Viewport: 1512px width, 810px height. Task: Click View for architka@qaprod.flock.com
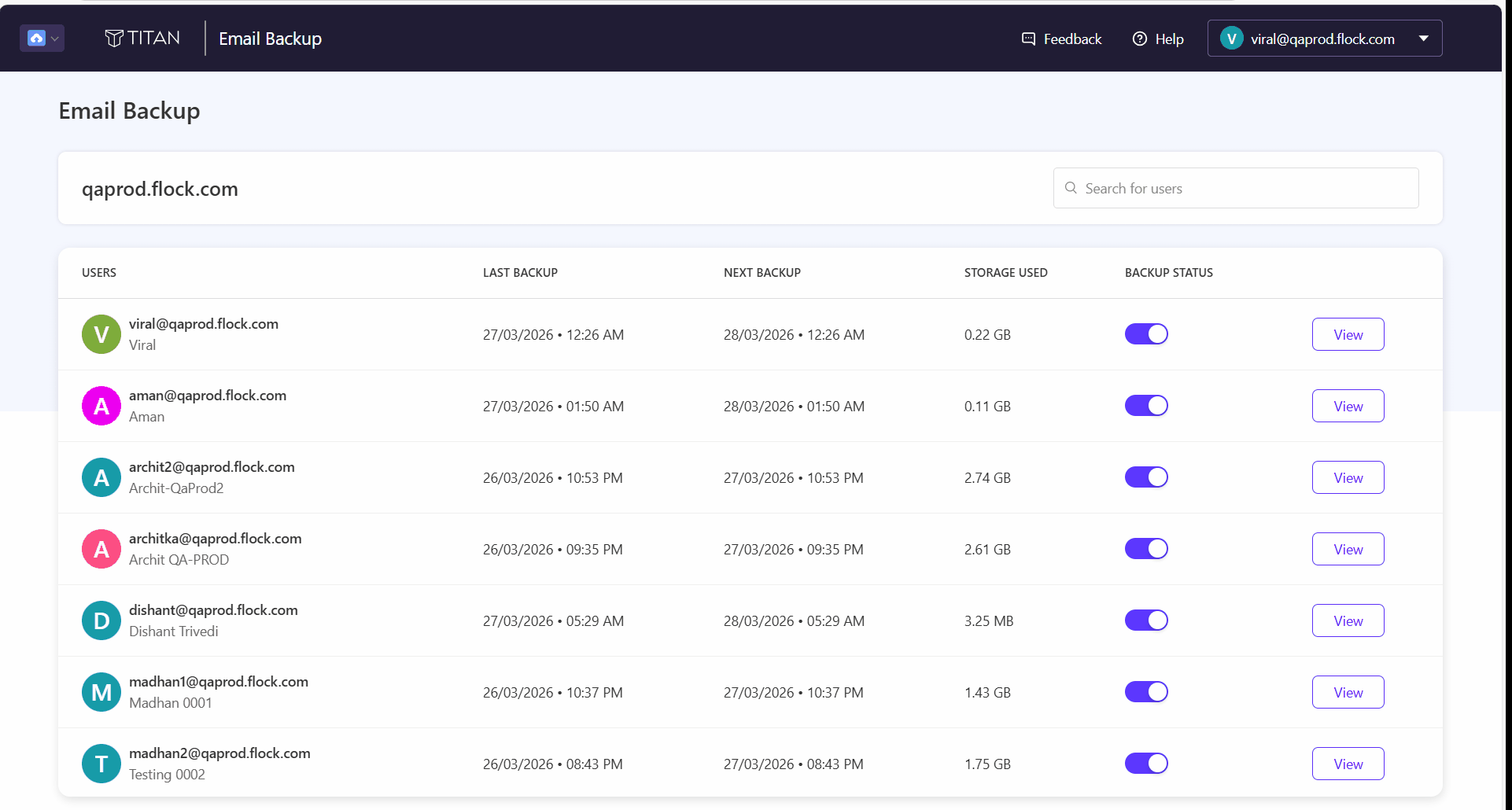1348,549
